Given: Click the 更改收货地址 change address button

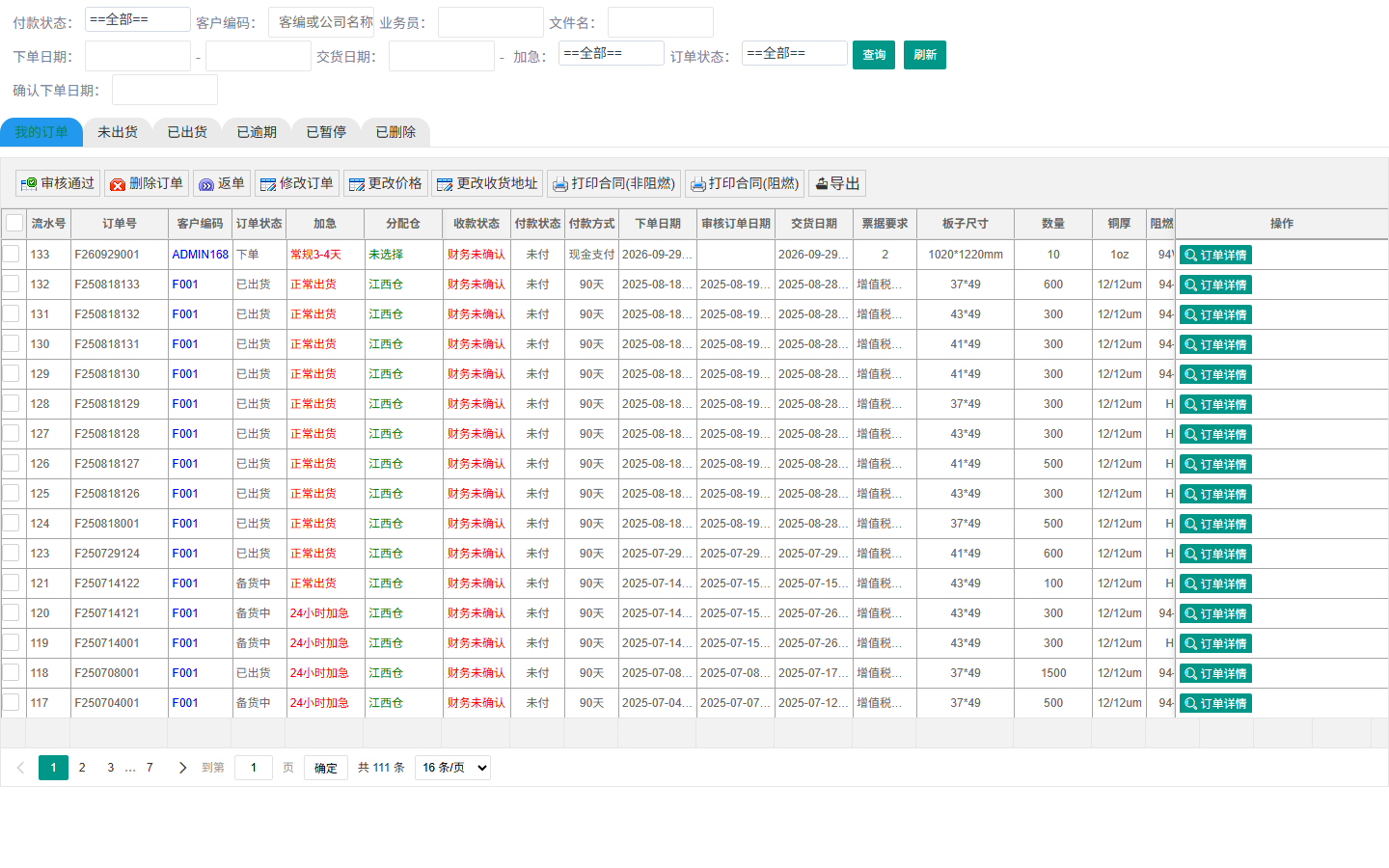Looking at the screenshot, I should (487, 183).
